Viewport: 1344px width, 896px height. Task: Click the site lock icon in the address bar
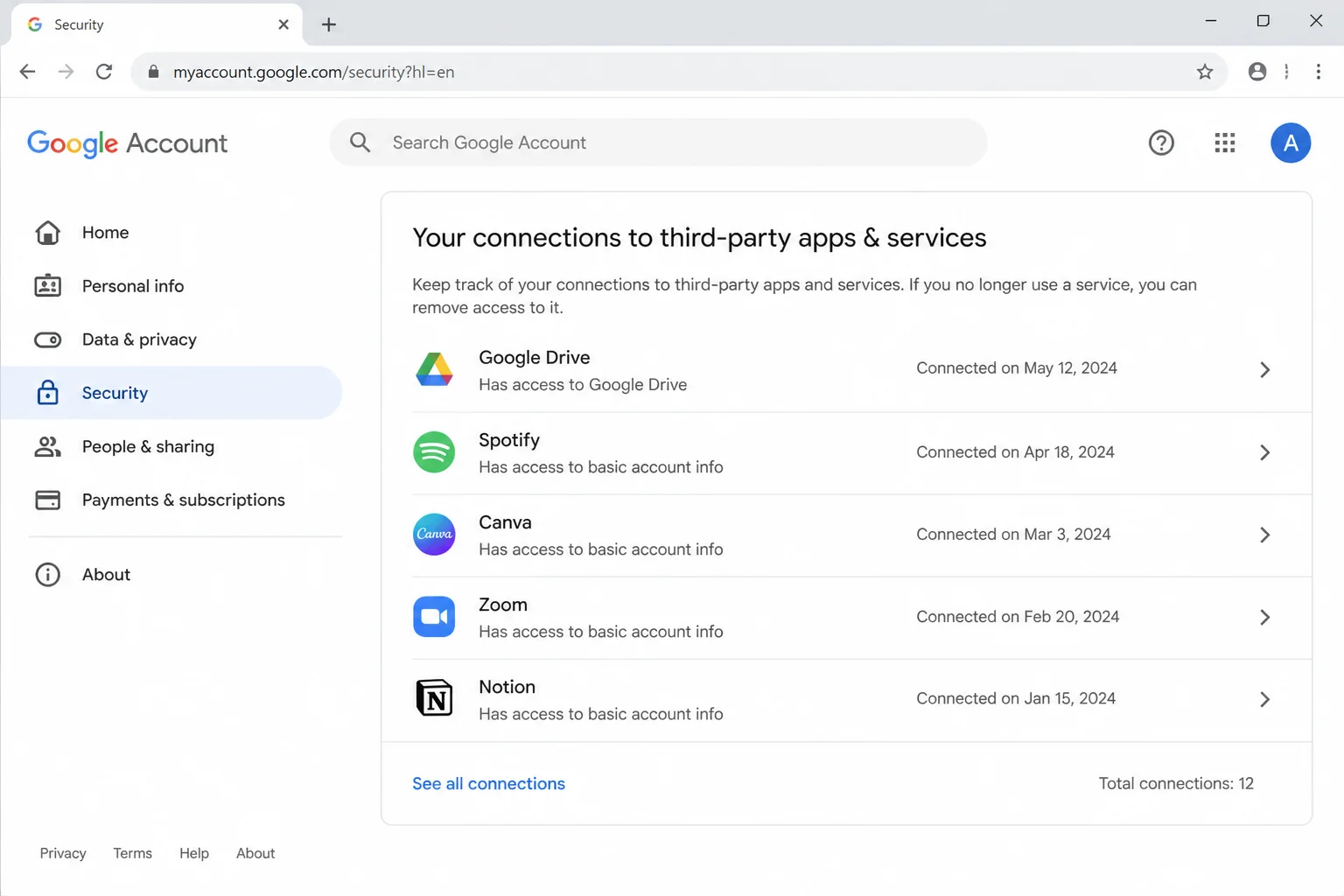[153, 72]
